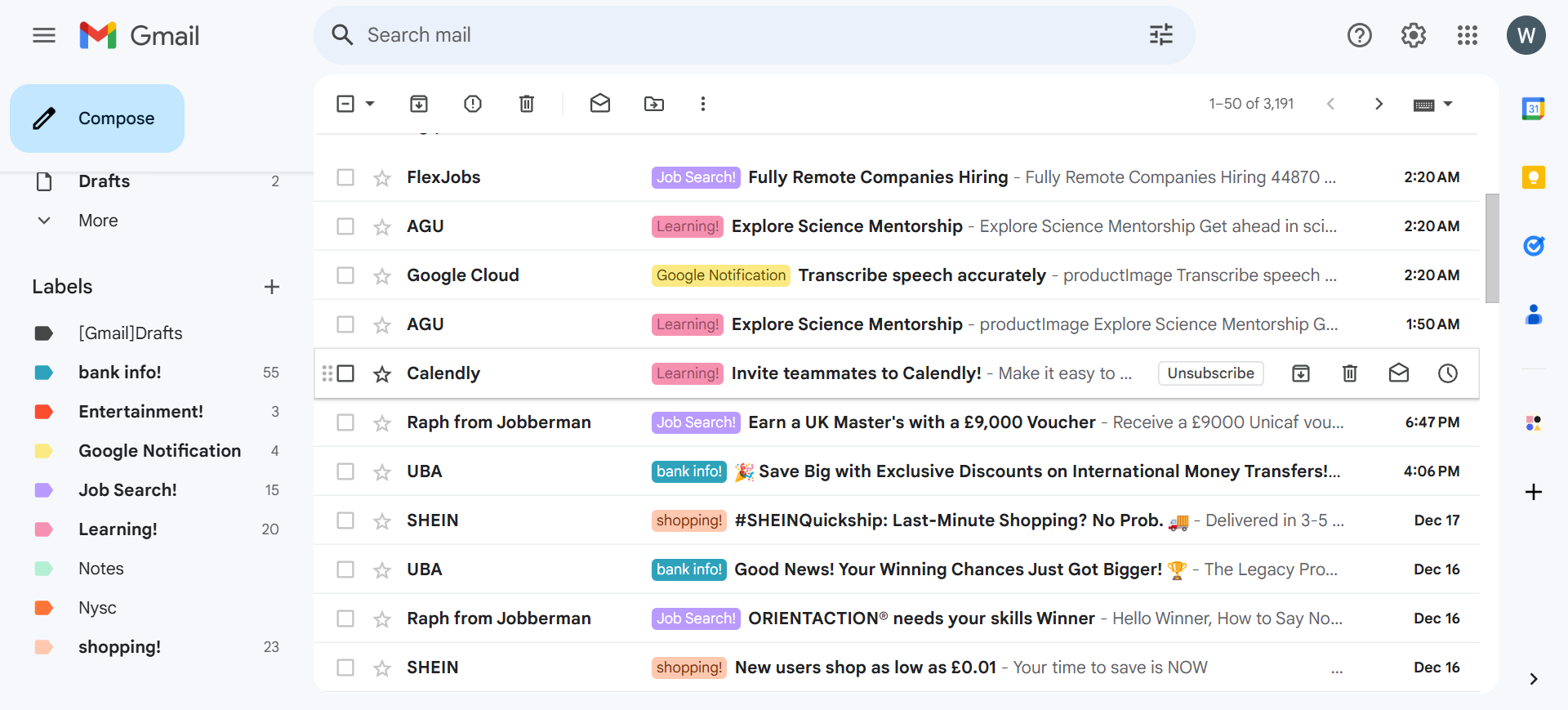Open the Support help icon
This screenshot has height=710, width=1568.
pos(1360,35)
